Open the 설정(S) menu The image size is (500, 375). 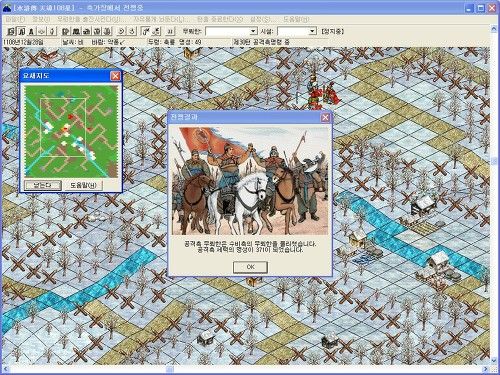click(x=263, y=19)
